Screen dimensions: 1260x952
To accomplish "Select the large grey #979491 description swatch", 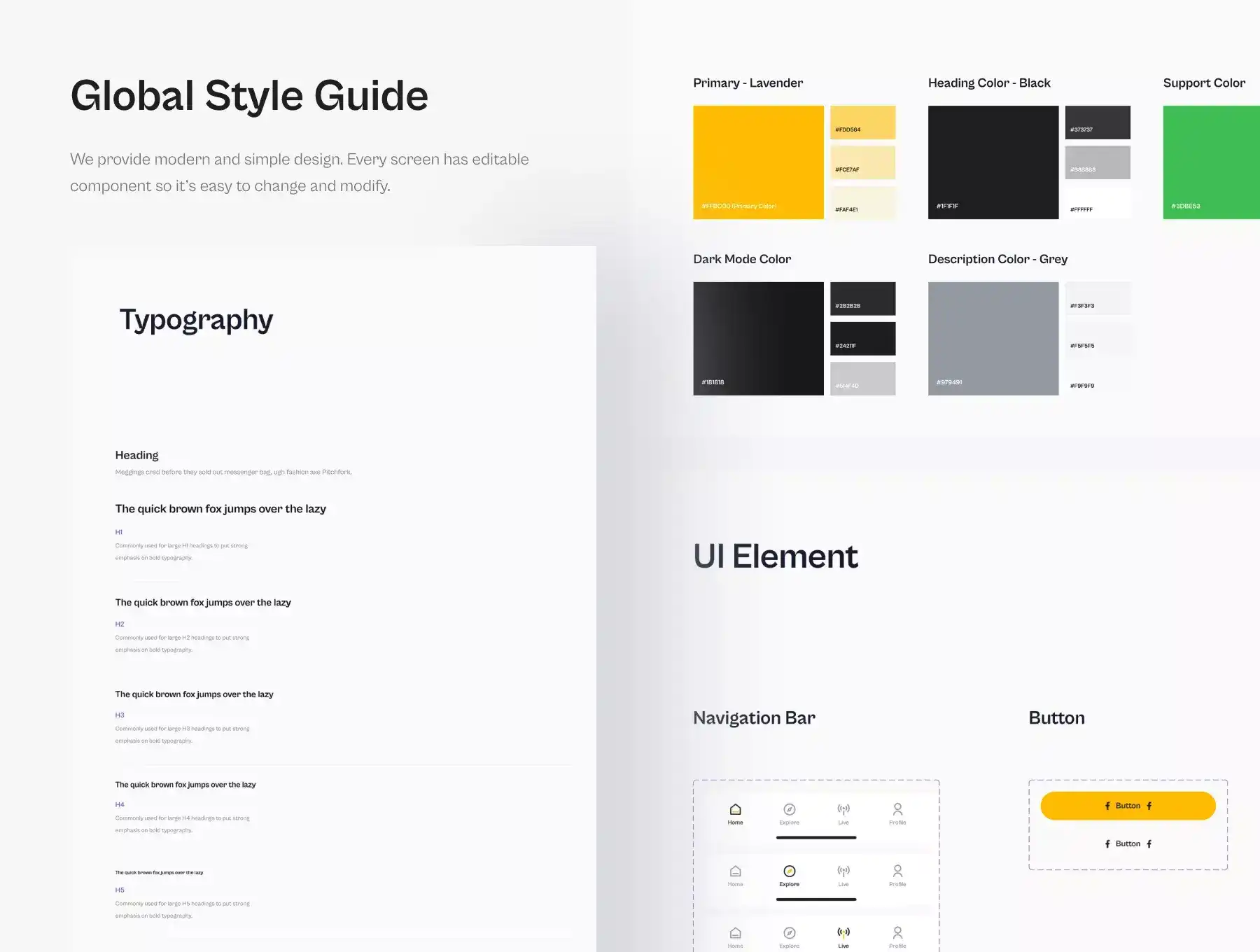I will [x=993, y=339].
